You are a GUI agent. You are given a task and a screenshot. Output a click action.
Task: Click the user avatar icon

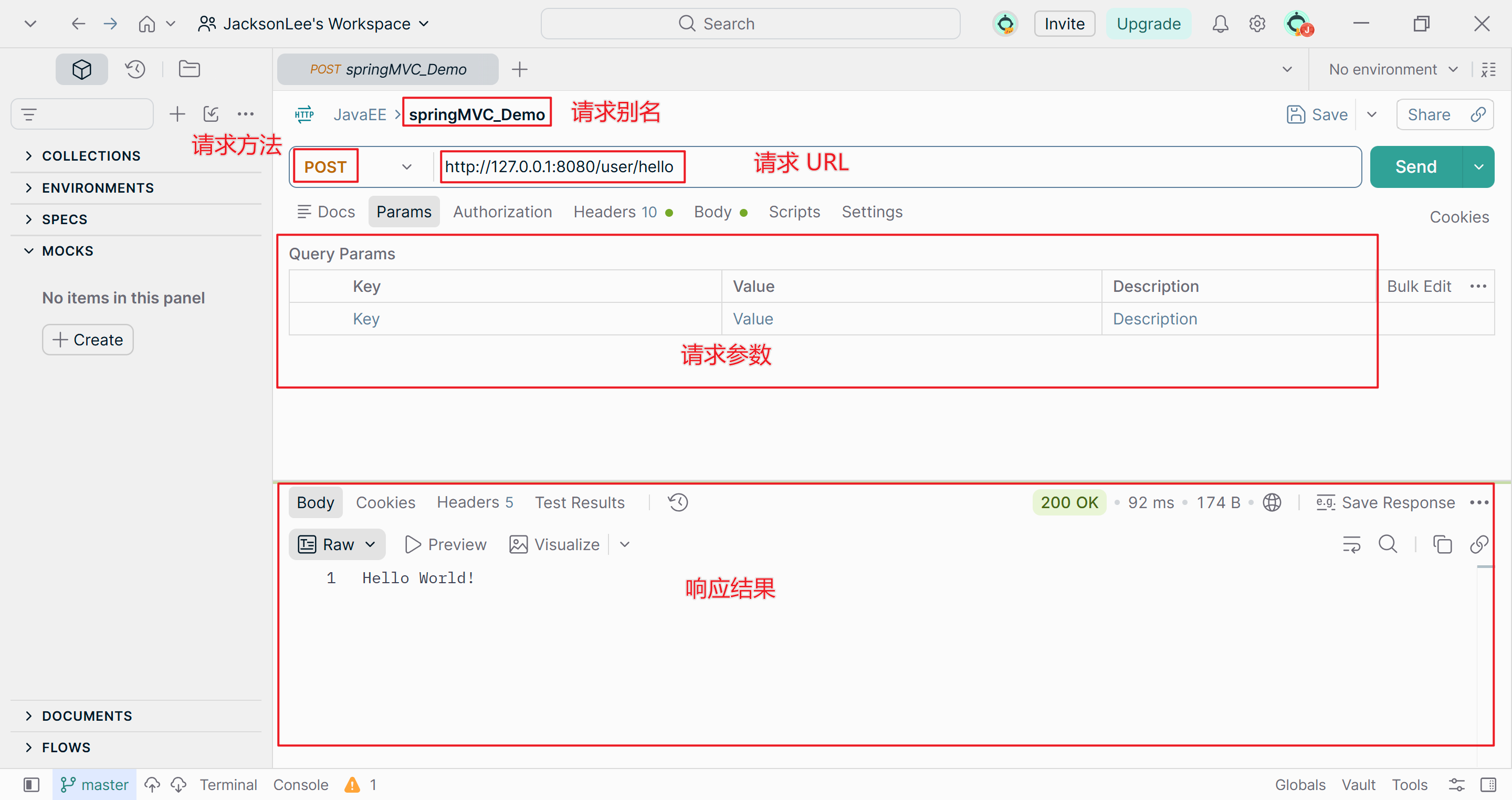(x=1298, y=24)
